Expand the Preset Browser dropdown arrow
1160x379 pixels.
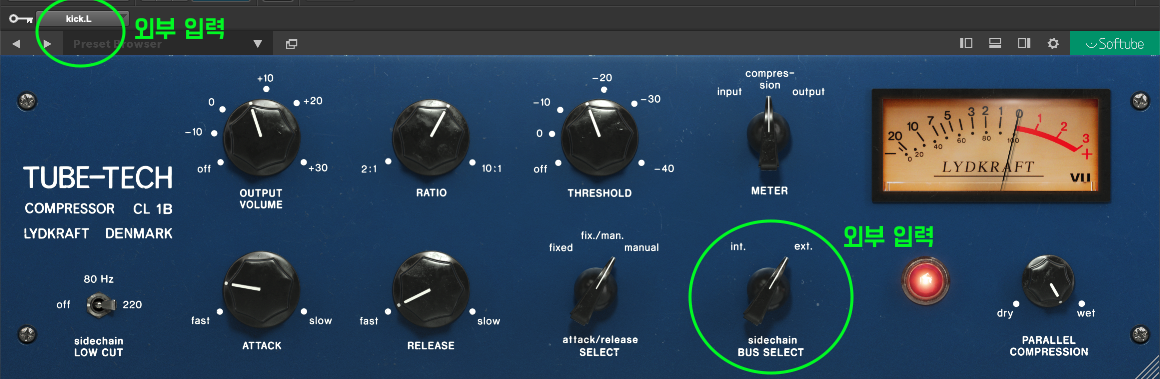tap(257, 44)
